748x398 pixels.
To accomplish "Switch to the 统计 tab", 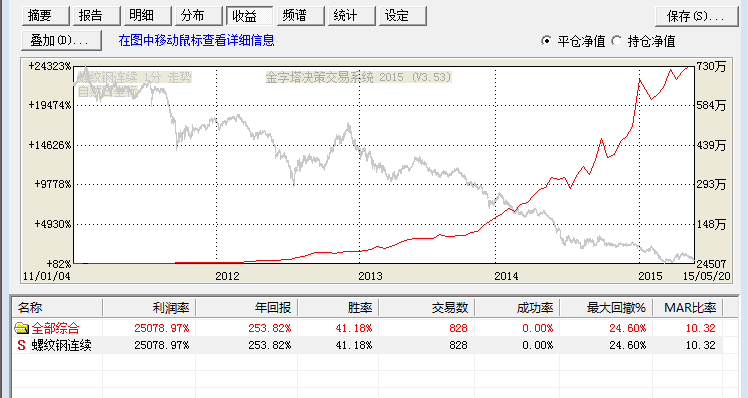I will 352,16.
